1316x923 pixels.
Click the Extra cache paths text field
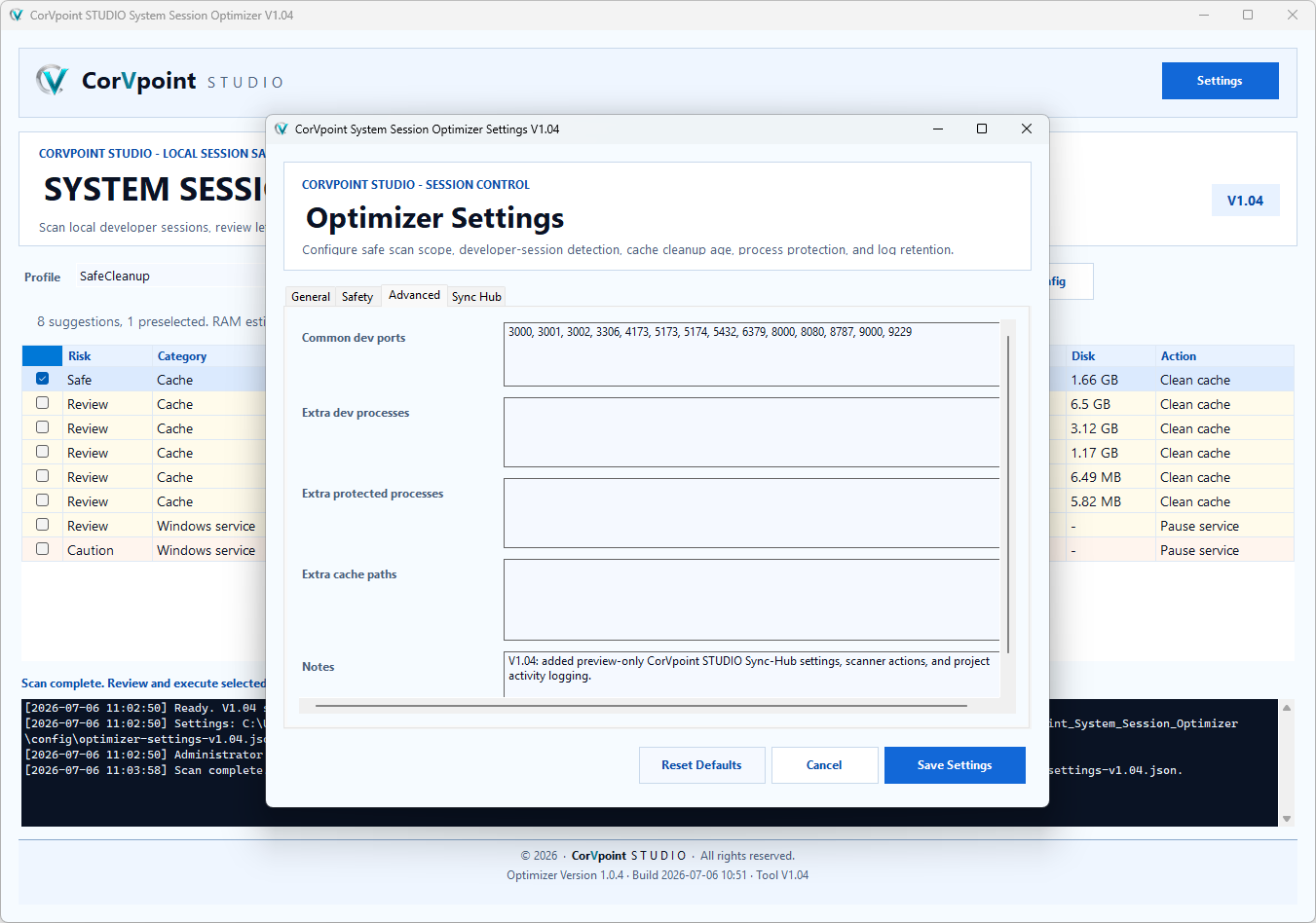tap(752, 600)
